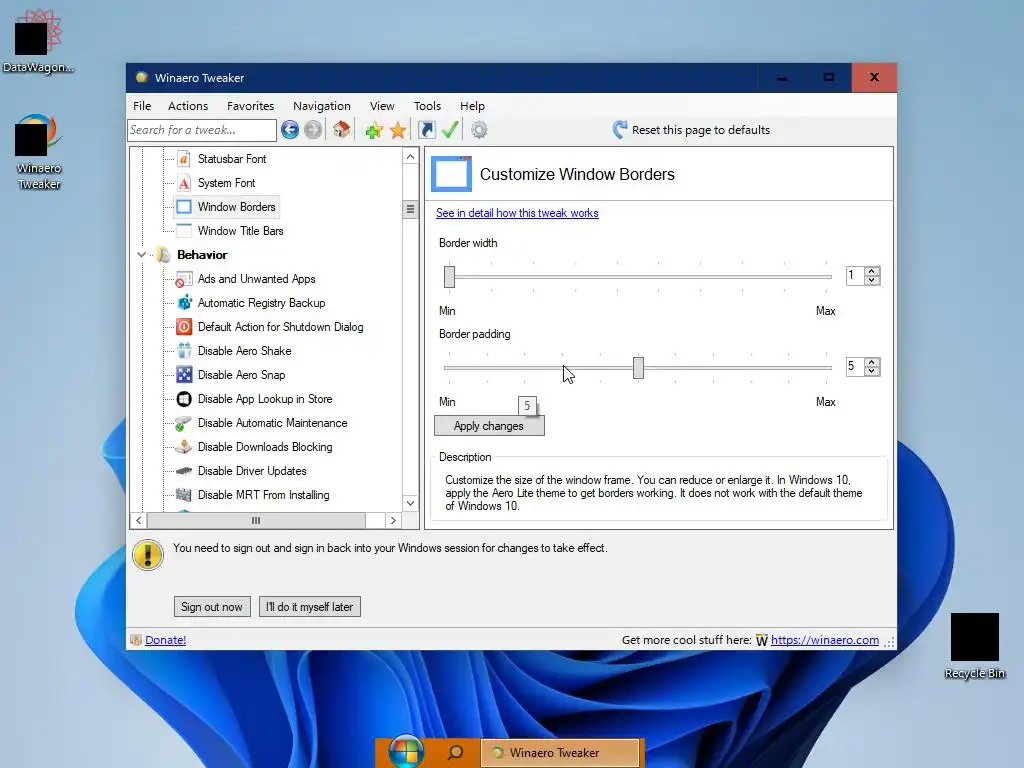Click the Border width value field
This screenshot has height=768, width=1024.
pos(854,276)
